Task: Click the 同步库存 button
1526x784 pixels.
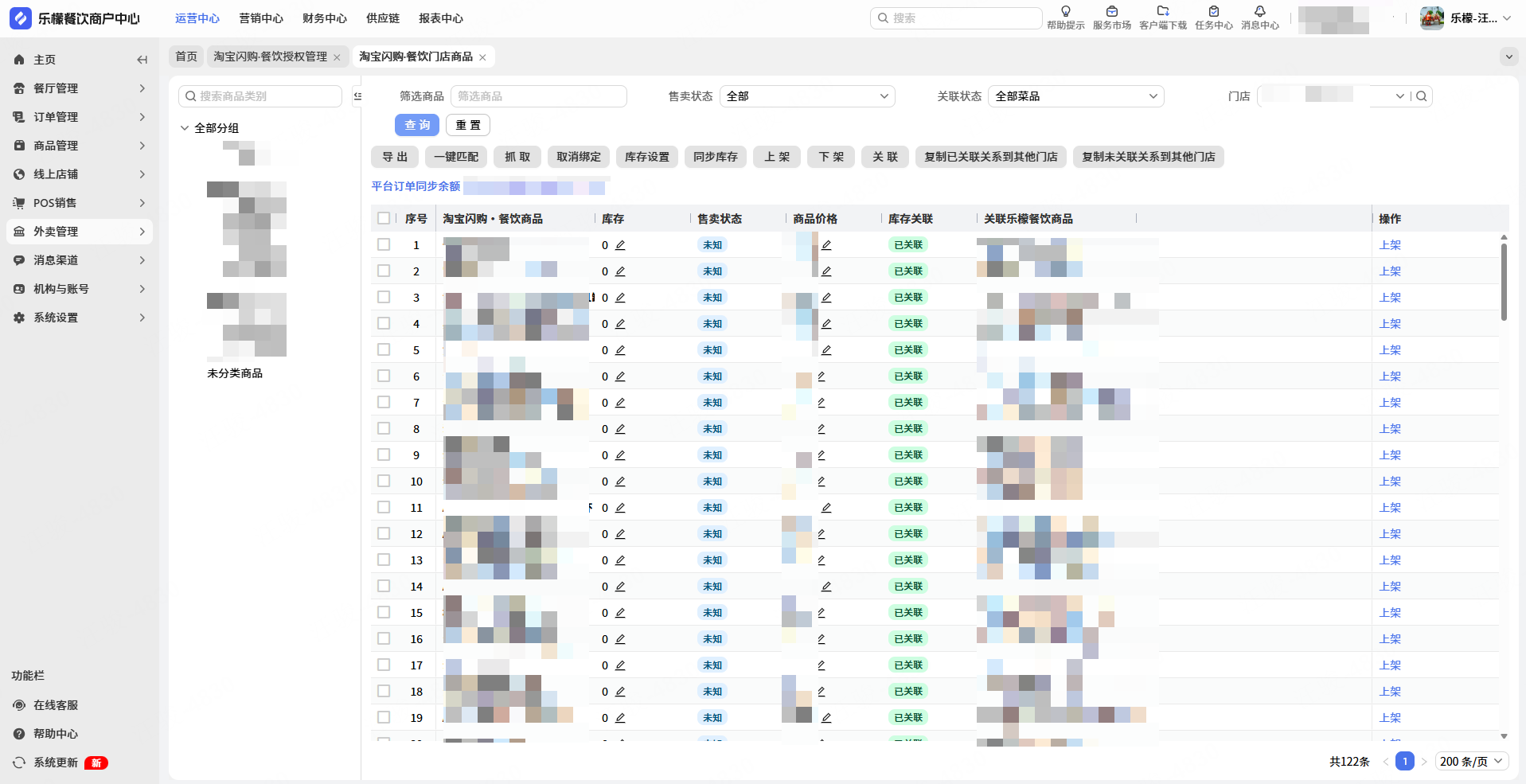Action: 716,157
